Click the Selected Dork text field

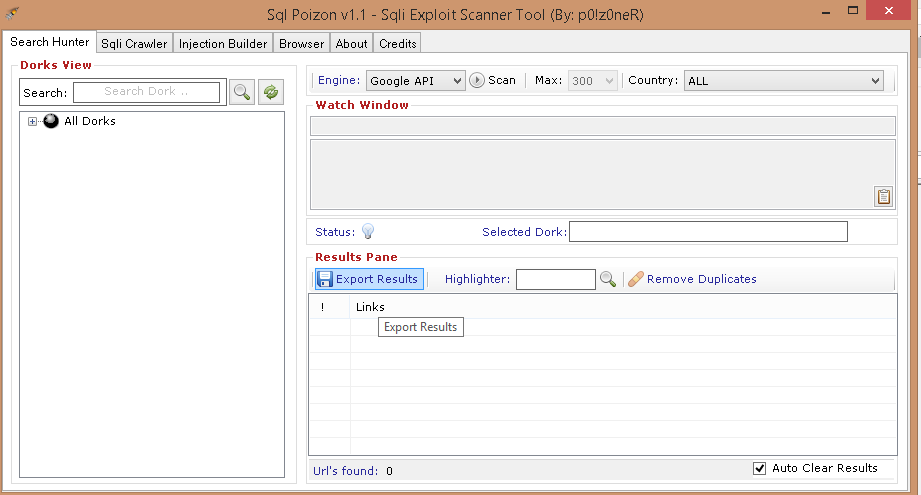coord(708,231)
